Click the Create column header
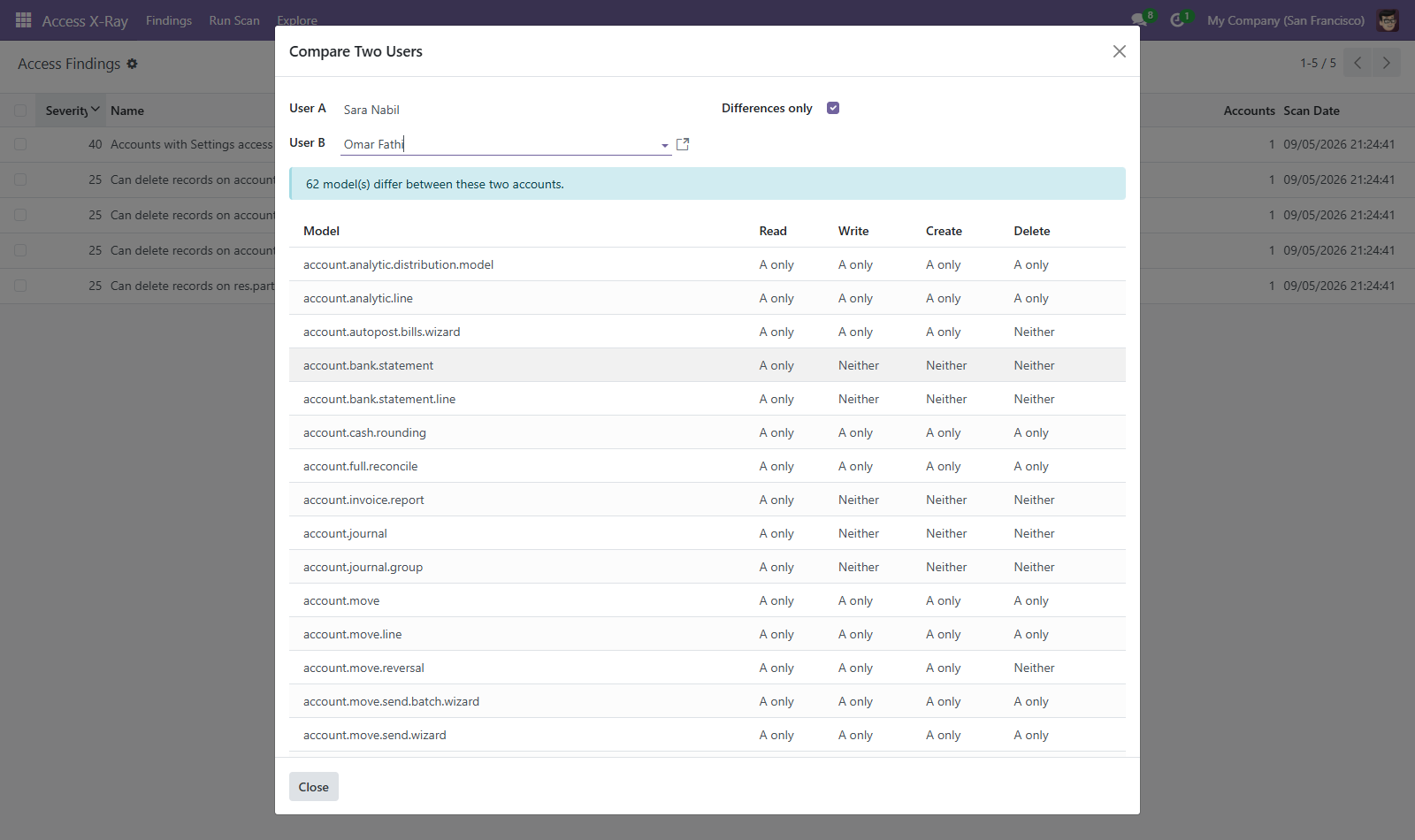Image resolution: width=1415 pixels, height=840 pixels. click(x=944, y=231)
